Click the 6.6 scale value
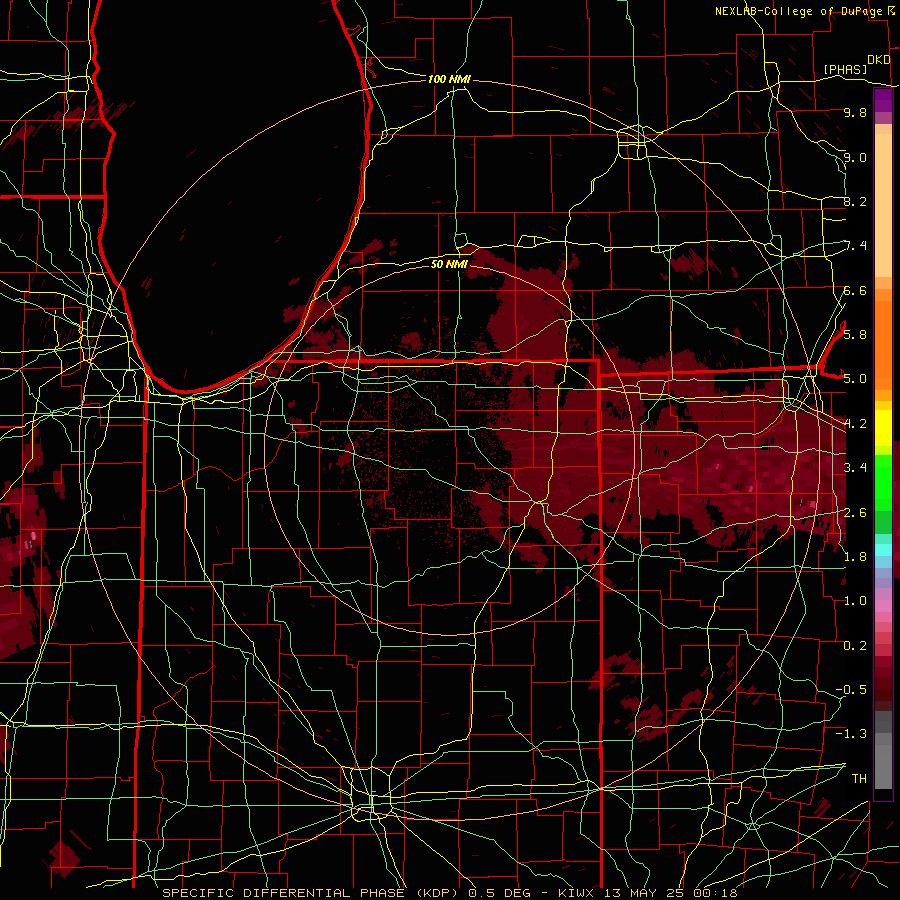This screenshot has width=900, height=900. 855,291
